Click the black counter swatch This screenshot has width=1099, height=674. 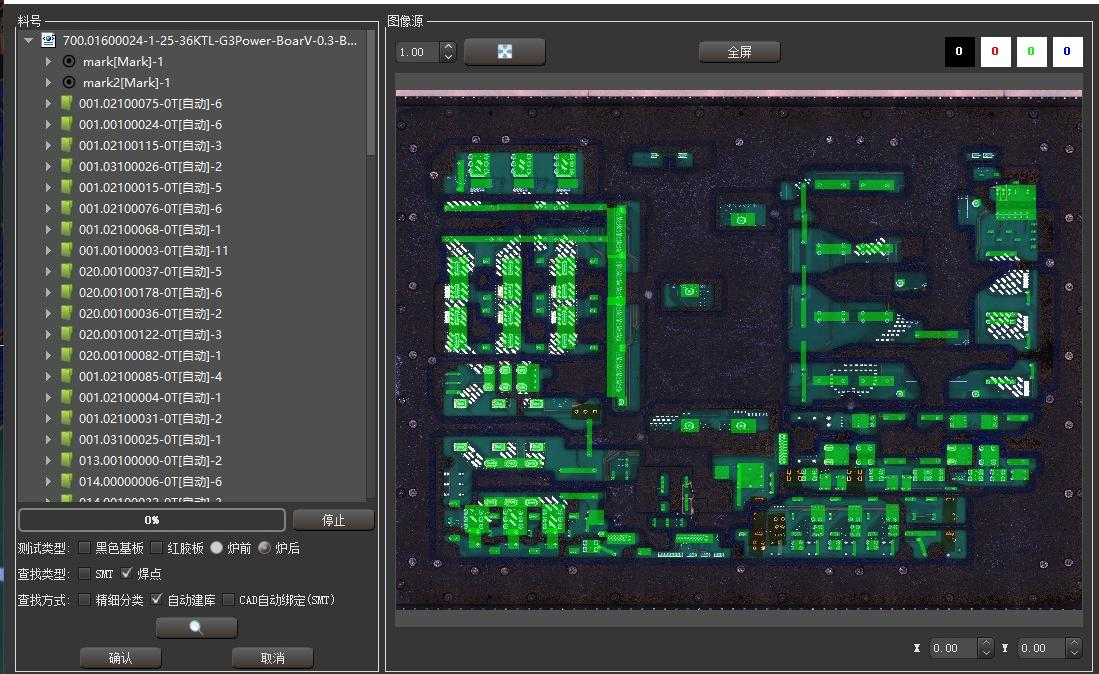tap(960, 51)
